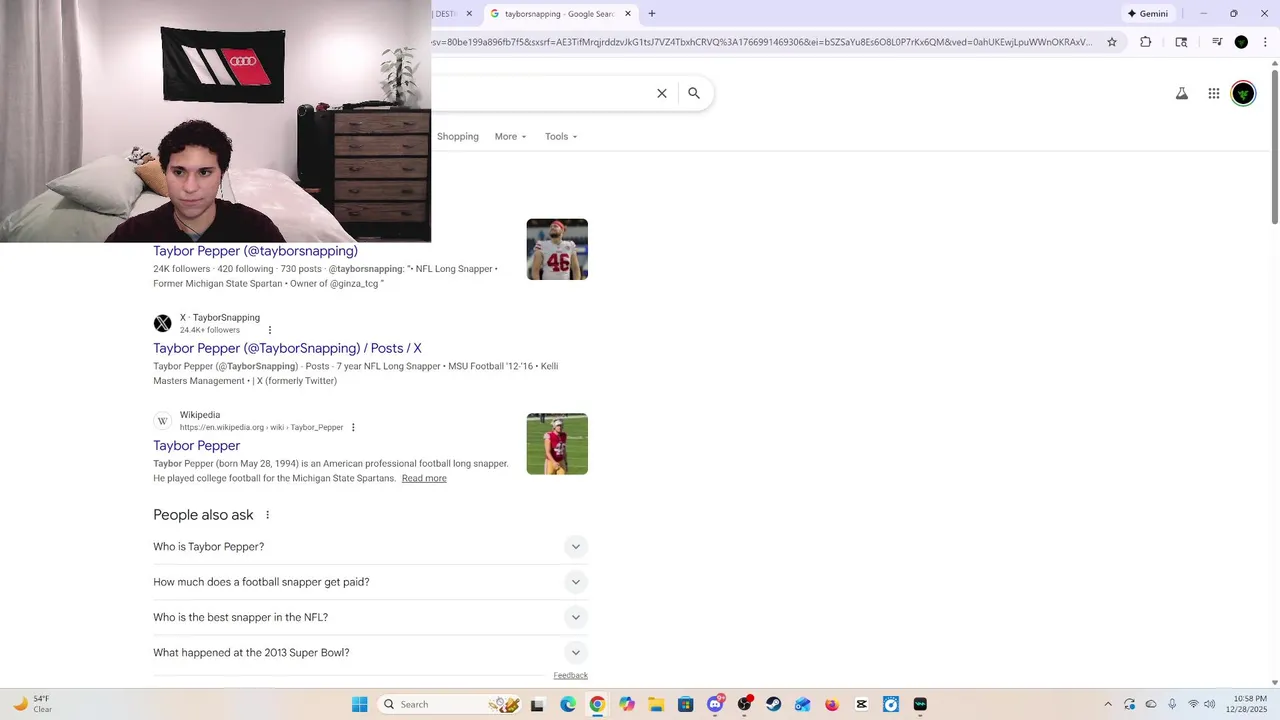Open the Gemini button in Chrome title bar
Viewport: 1280px width, 720px height.
click(x=1148, y=14)
